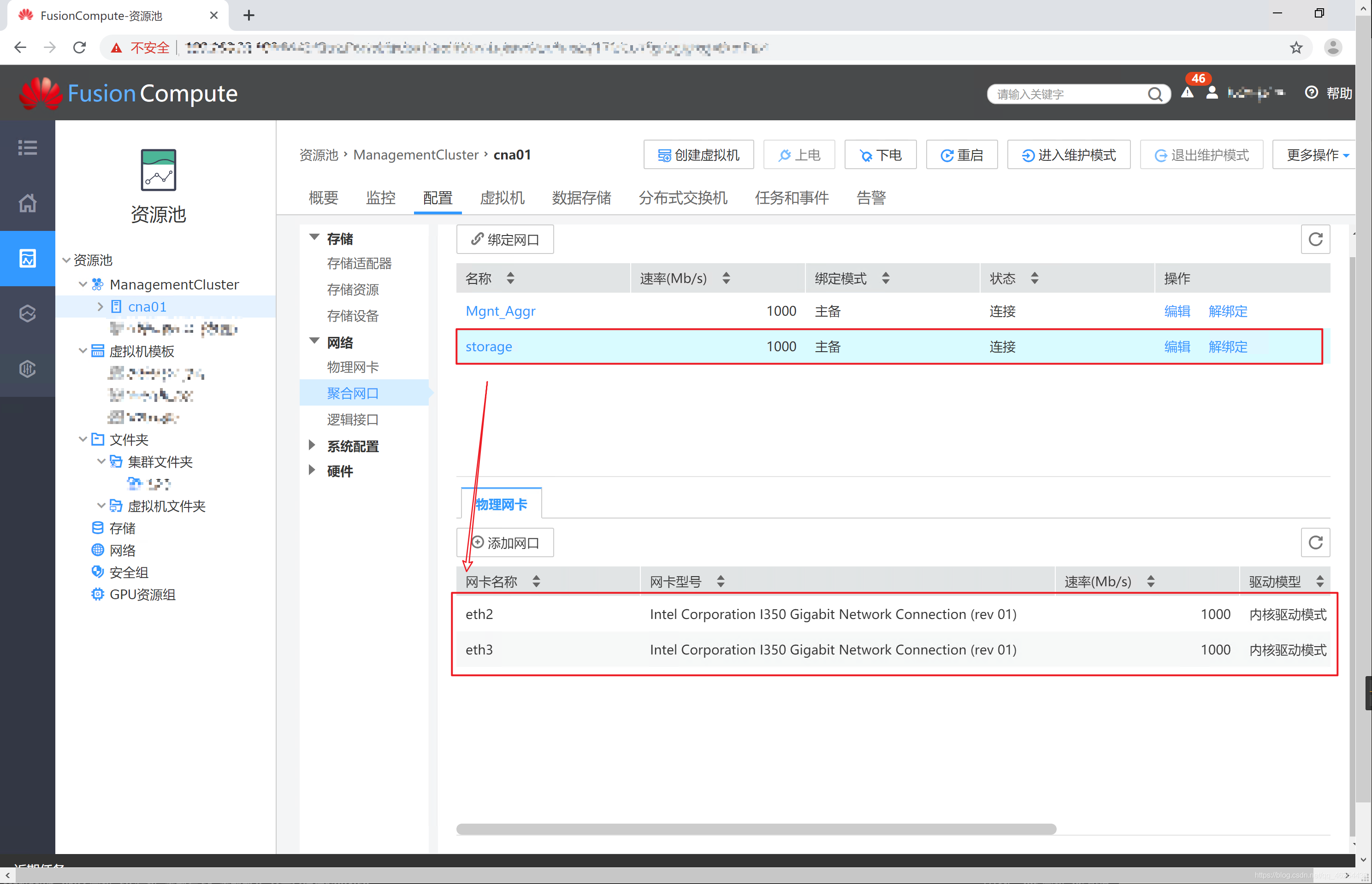Click the 下电 power off button
1372x884 pixels.
pyautogui.click(x=880, y=155)
